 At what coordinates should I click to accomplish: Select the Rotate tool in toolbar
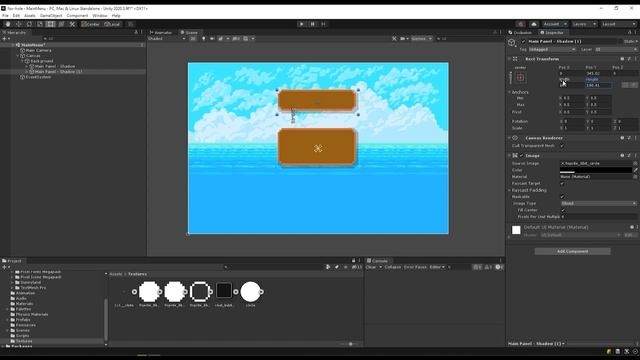click(x=29, y=24)
